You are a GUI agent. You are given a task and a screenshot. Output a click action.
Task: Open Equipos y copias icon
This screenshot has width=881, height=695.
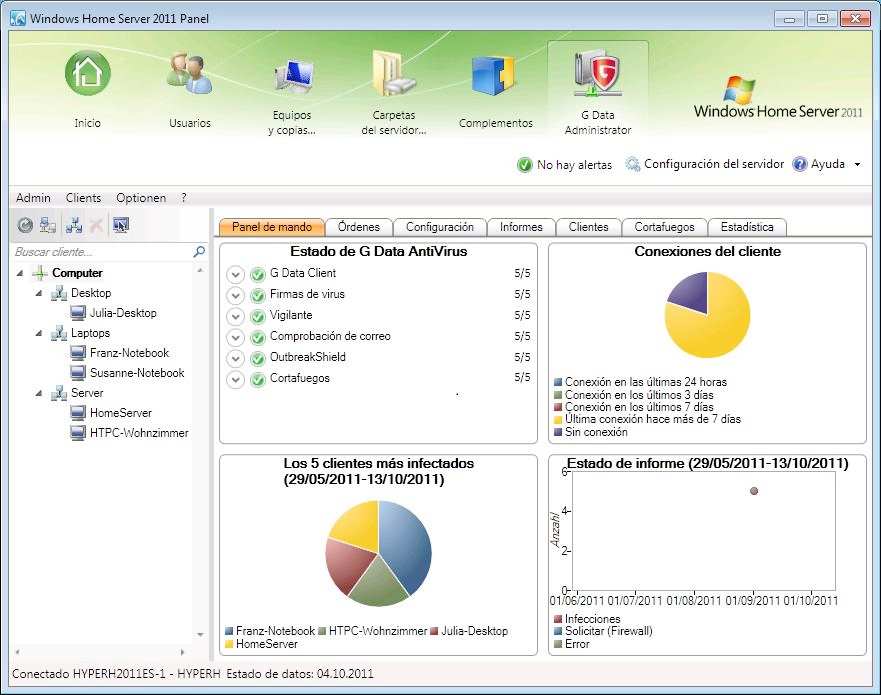(292, 75)
